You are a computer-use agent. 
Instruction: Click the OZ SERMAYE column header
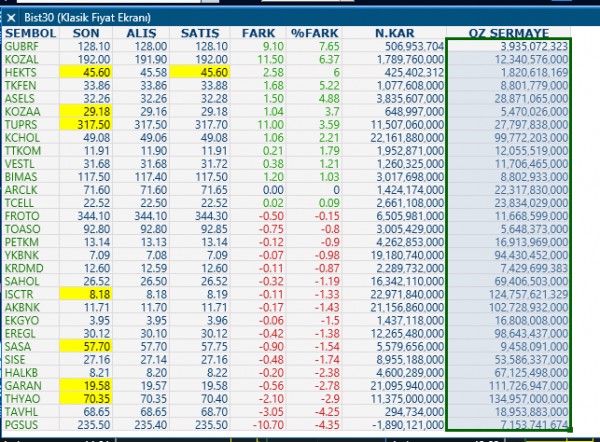coord(509,33)
